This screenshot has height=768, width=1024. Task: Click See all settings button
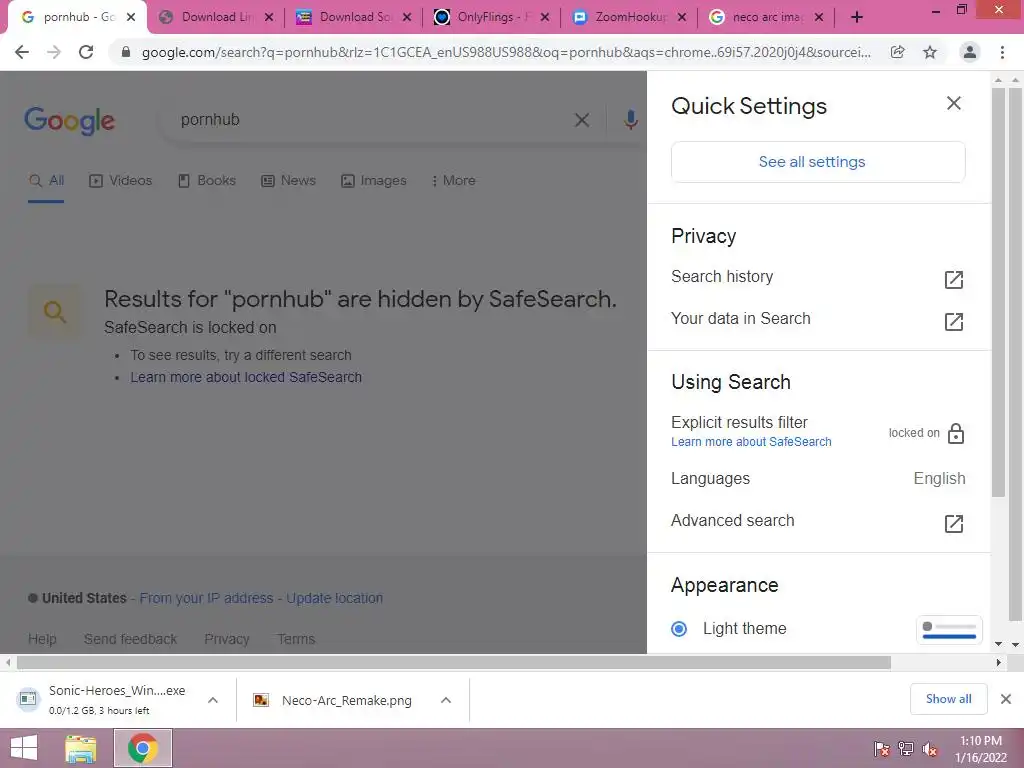(818, 162)
